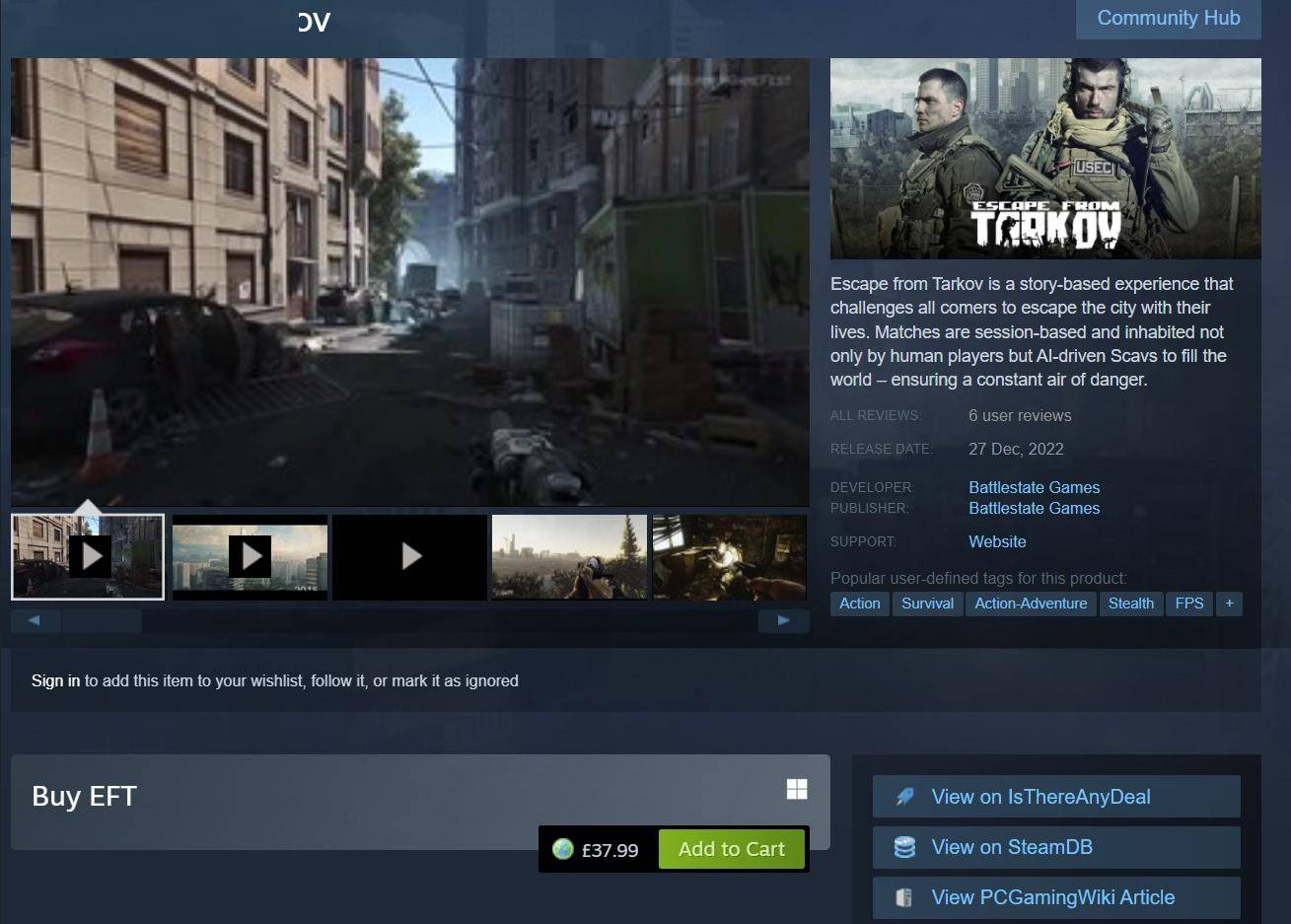Select the Stealth tag

click(x=1131, y=604)
